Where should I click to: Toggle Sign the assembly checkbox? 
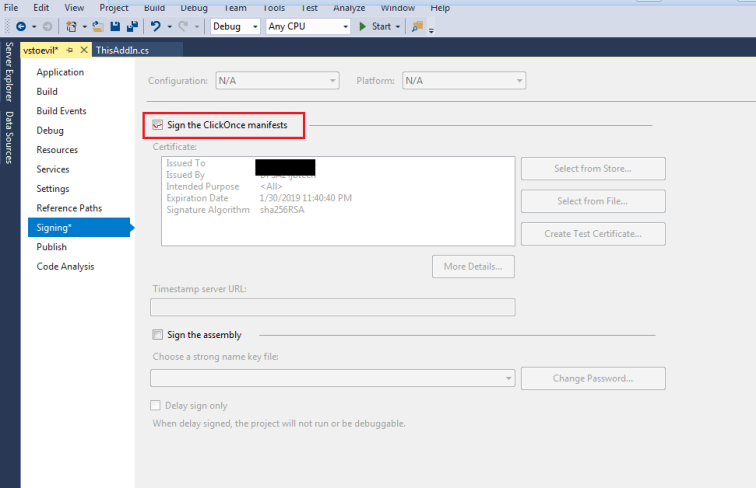pyautogui.click(x=158, y=334)
